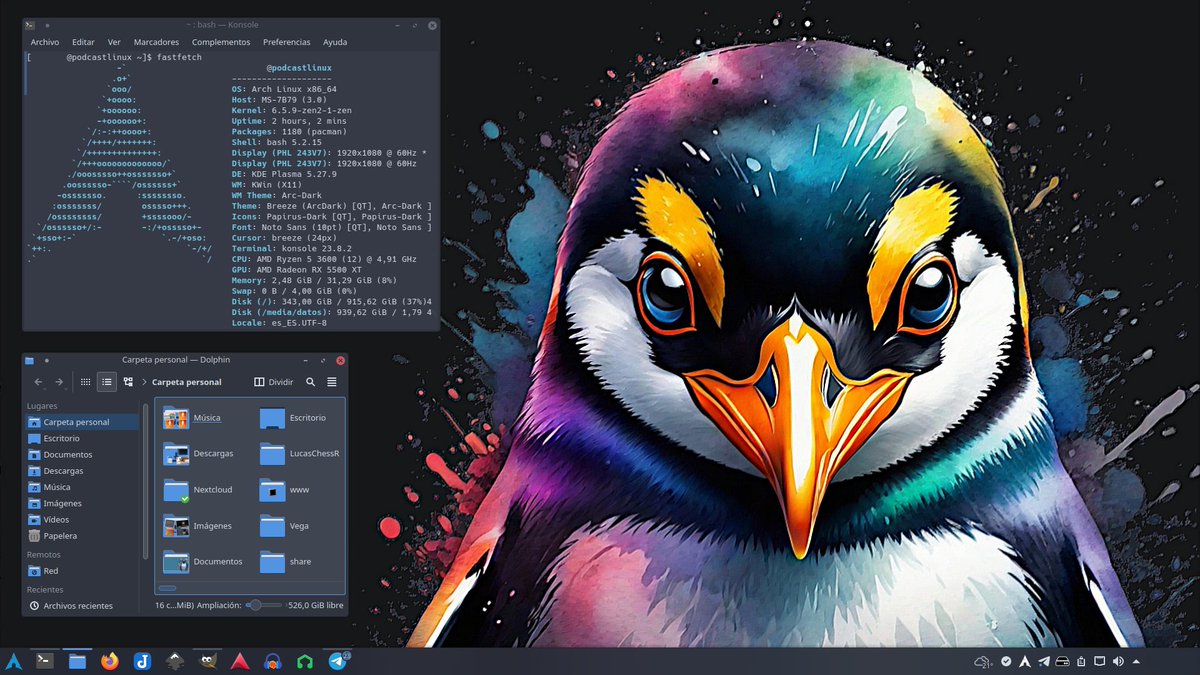Viewport: 1200px width, 675px height.
Task: Select the Nextcloud folder
Action: pos(199,490)
